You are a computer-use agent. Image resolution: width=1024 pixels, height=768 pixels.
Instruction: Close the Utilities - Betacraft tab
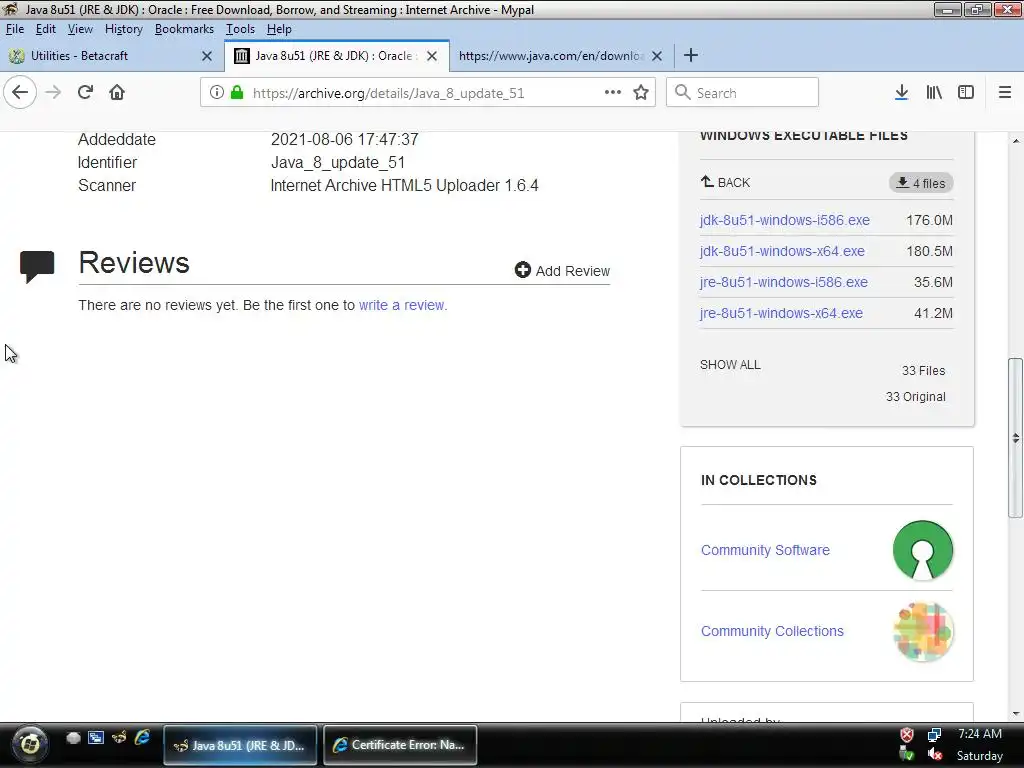pyautogui.click(x=207, y=56)
